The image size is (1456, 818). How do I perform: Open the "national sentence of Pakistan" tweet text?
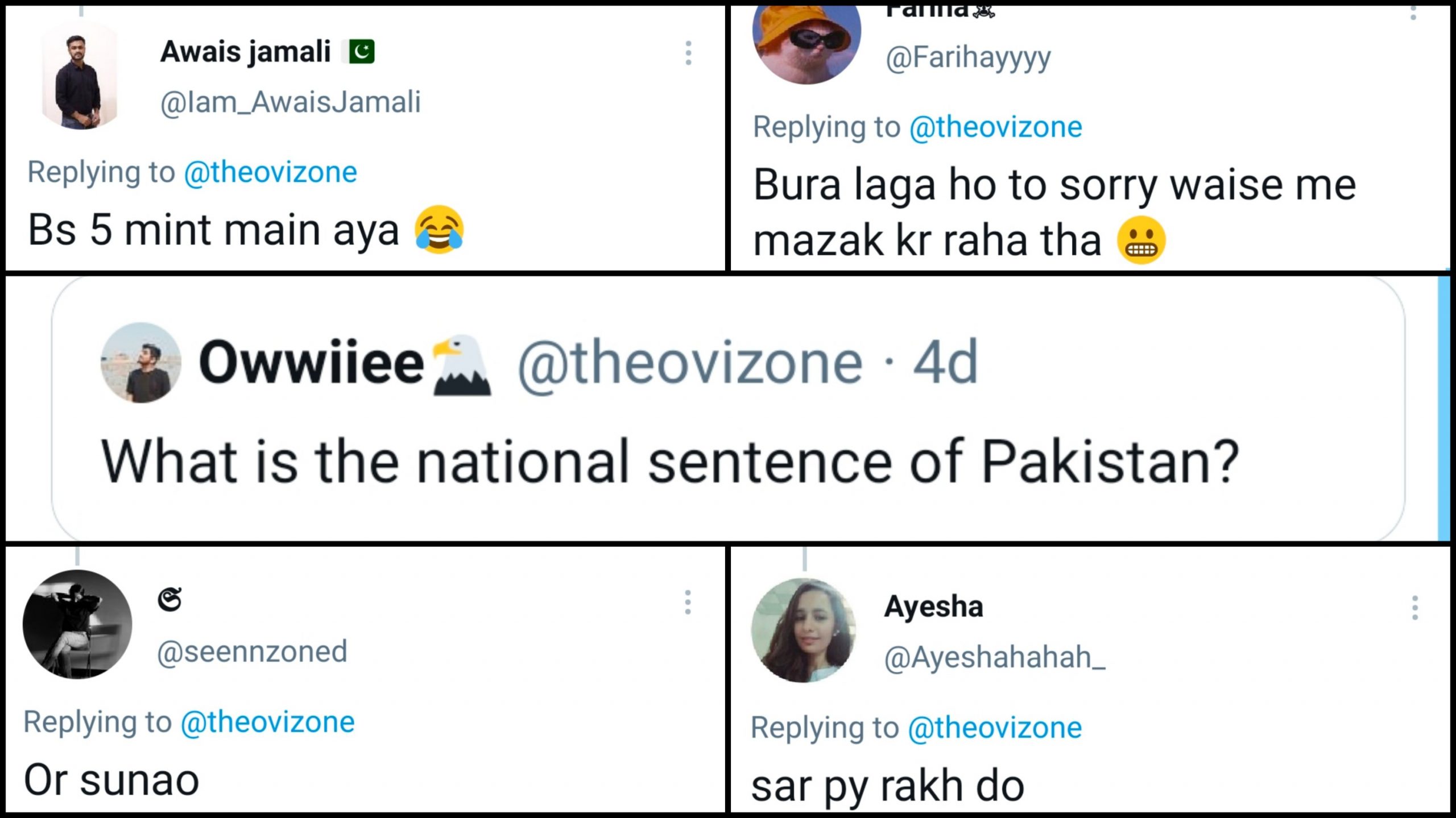(x=669, y=460)
